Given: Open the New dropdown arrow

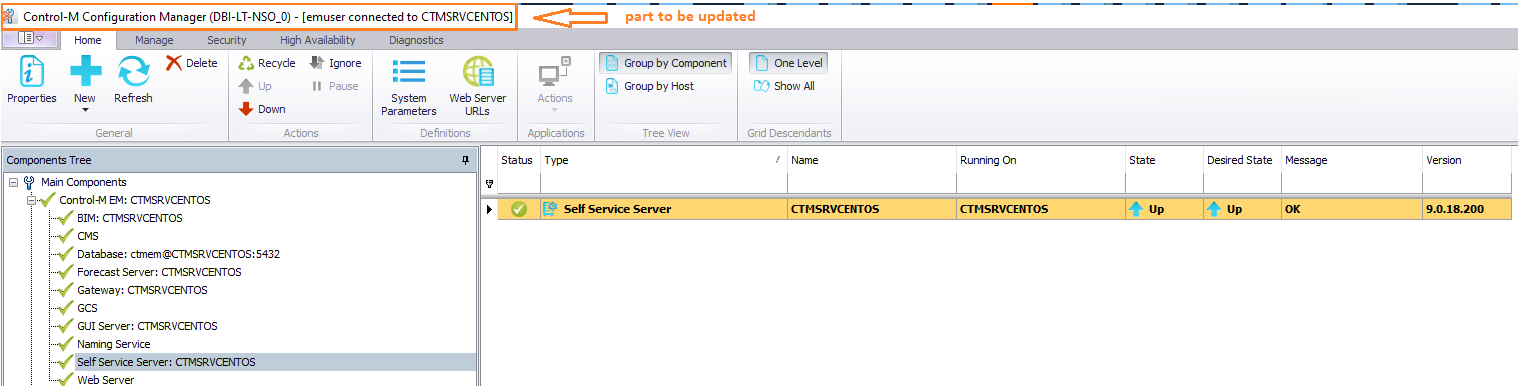Looking at the screenshot, I should point(85,109).
